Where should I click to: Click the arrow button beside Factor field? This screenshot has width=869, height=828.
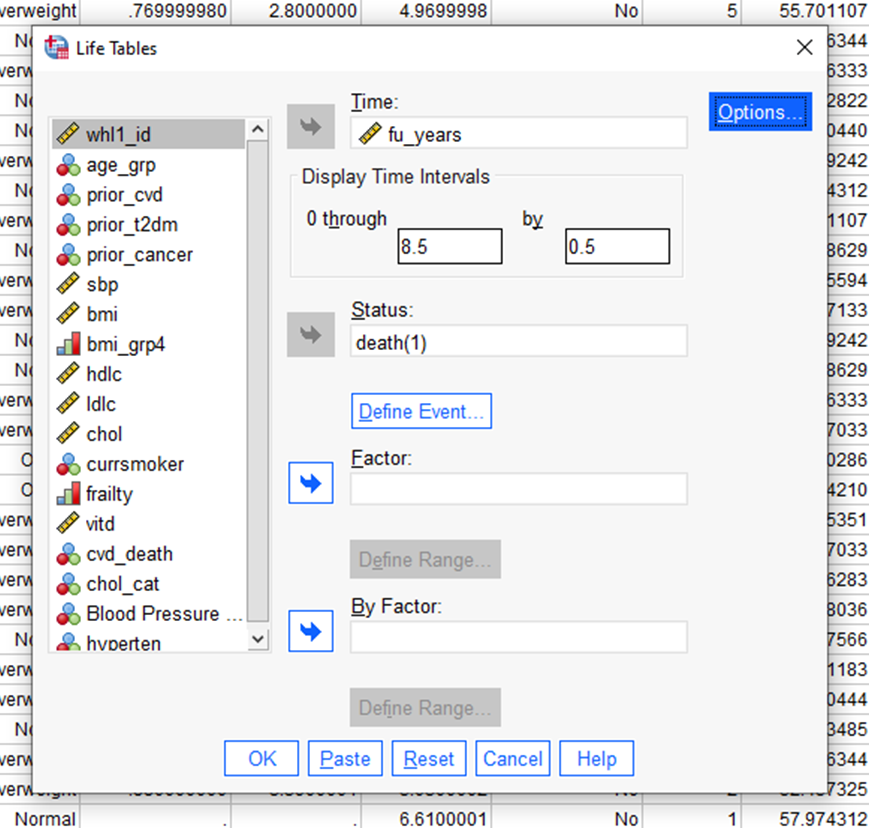coord(310,483)
